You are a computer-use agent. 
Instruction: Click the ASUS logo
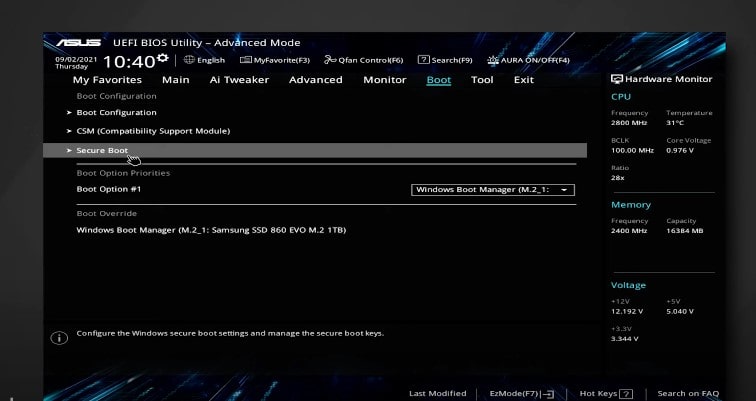pyautogui.click(x=78, y=43)
